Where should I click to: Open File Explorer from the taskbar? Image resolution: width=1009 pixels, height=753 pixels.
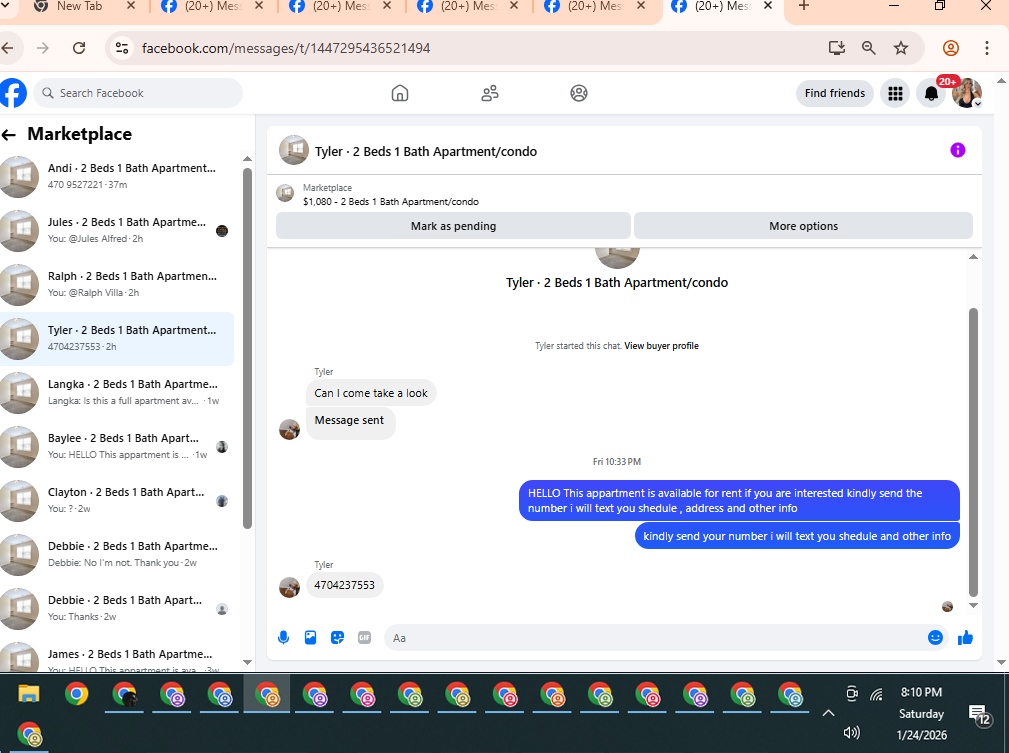29,694
